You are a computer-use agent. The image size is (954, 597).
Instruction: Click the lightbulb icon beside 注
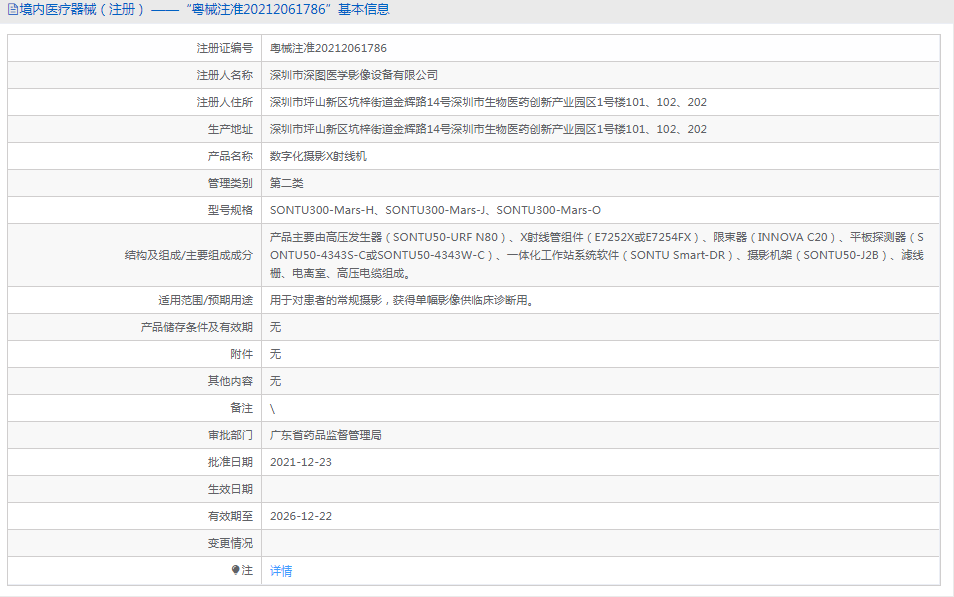[x=235, y=569]
